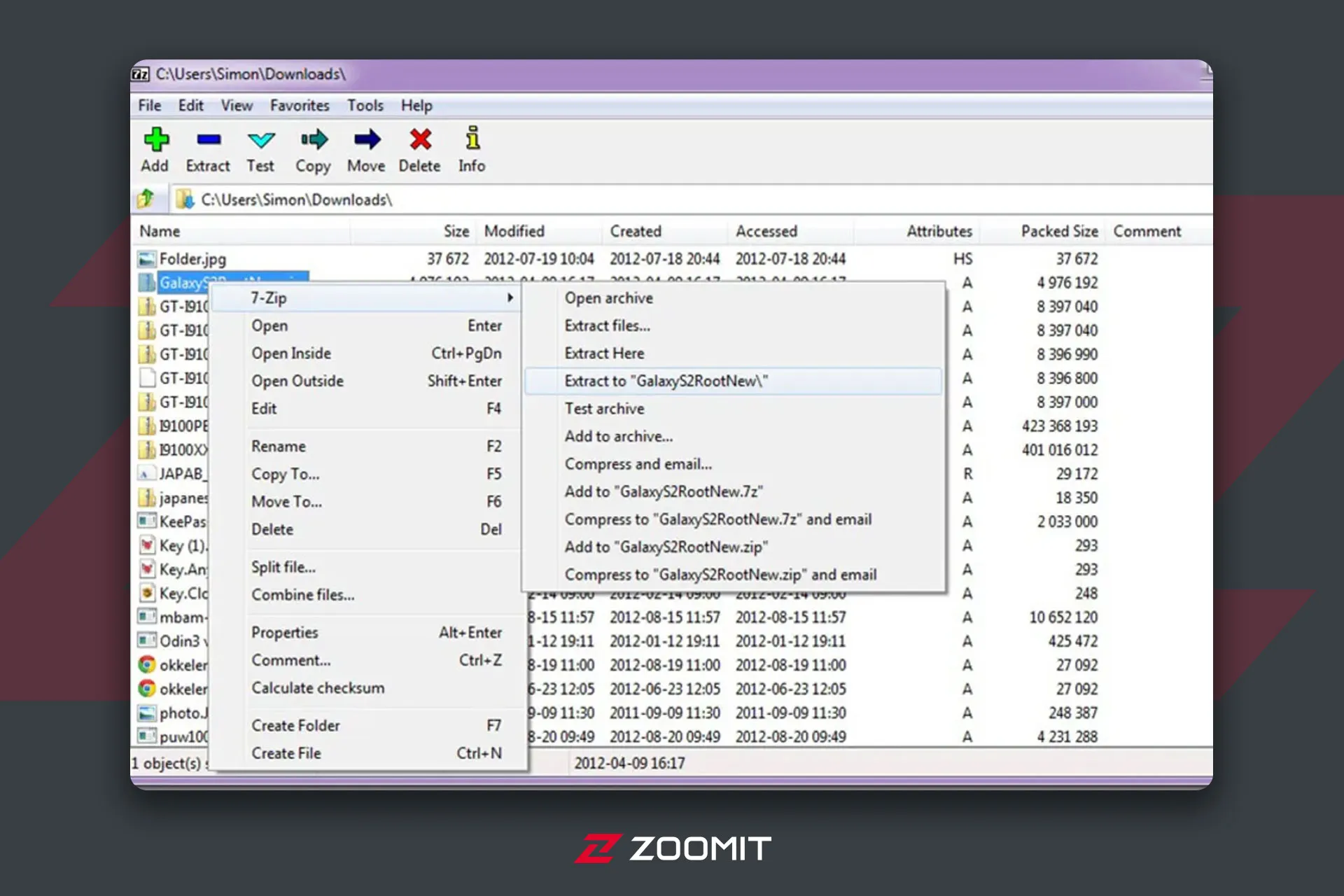The image size is (1344, 896).
Task: Choose Open archive in the submenu
Action: tap(734, 298)
